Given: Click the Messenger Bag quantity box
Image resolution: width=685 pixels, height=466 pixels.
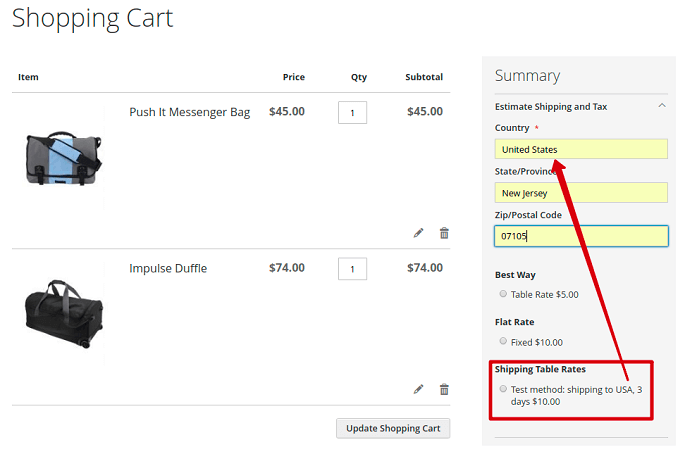Looking at the screenshot, I should click(x=352, y=113).
